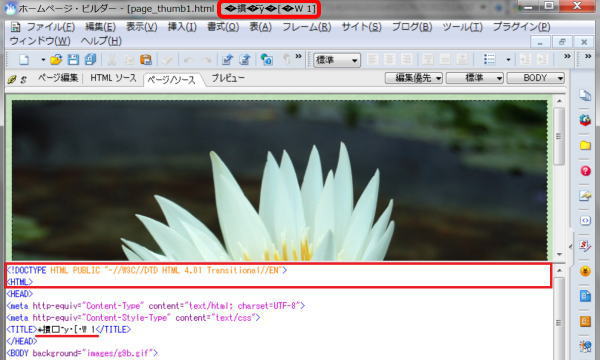Click the yellow folder icon in sidebar
Image resolution: width=600 pixels, height=360 pixels.
click(x=585, y=145)
